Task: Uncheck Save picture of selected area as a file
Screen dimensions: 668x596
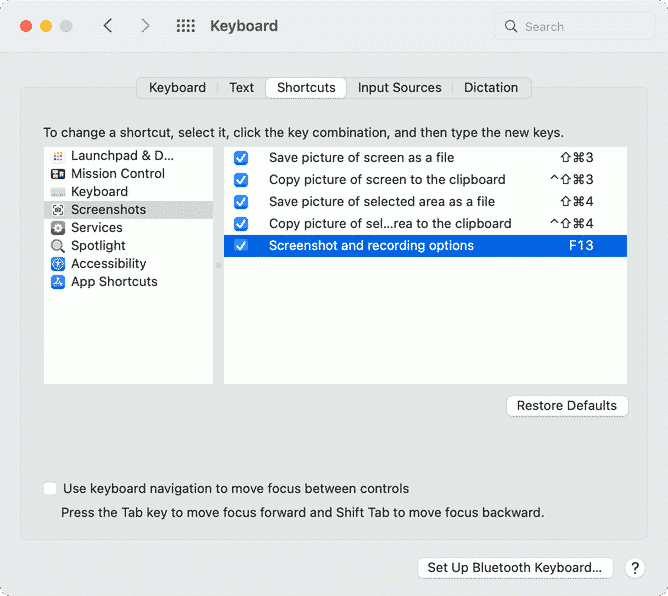Action: (241, 202)
